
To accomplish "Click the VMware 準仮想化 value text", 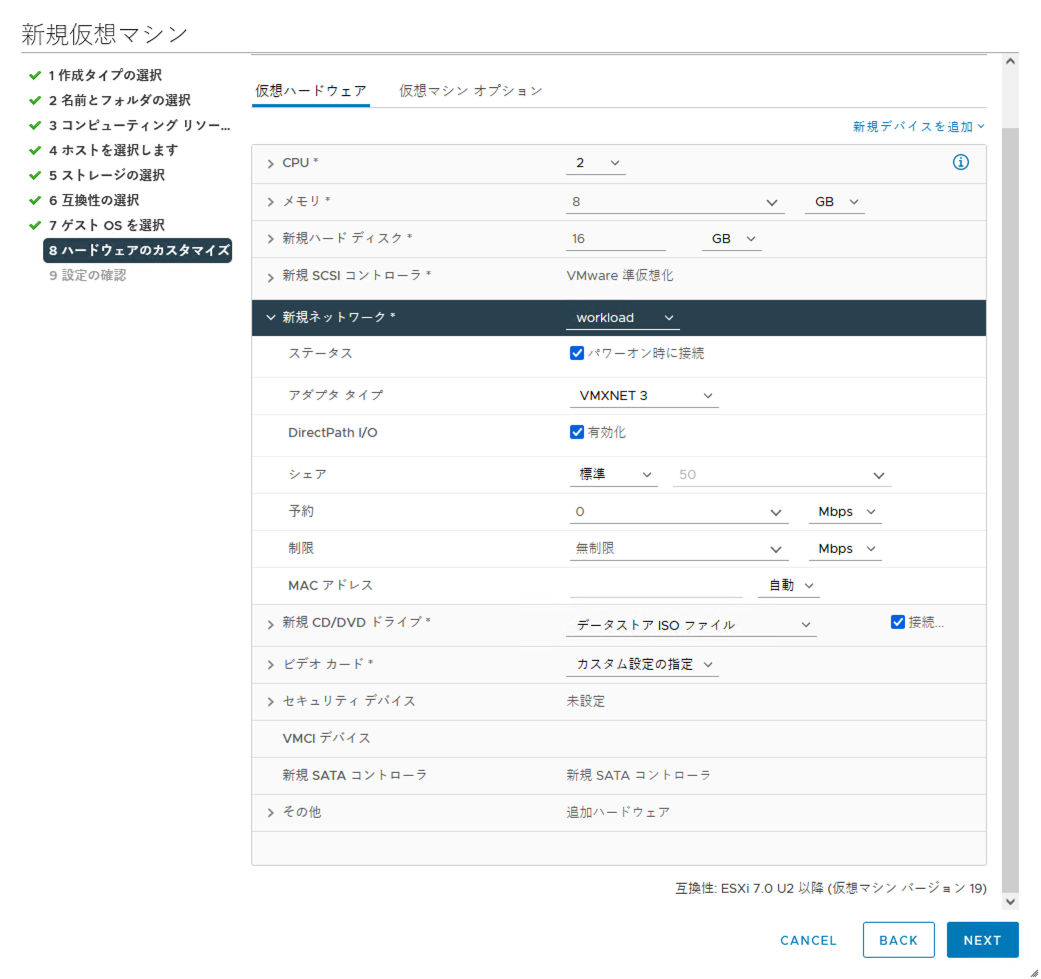I will coord(619,275).
